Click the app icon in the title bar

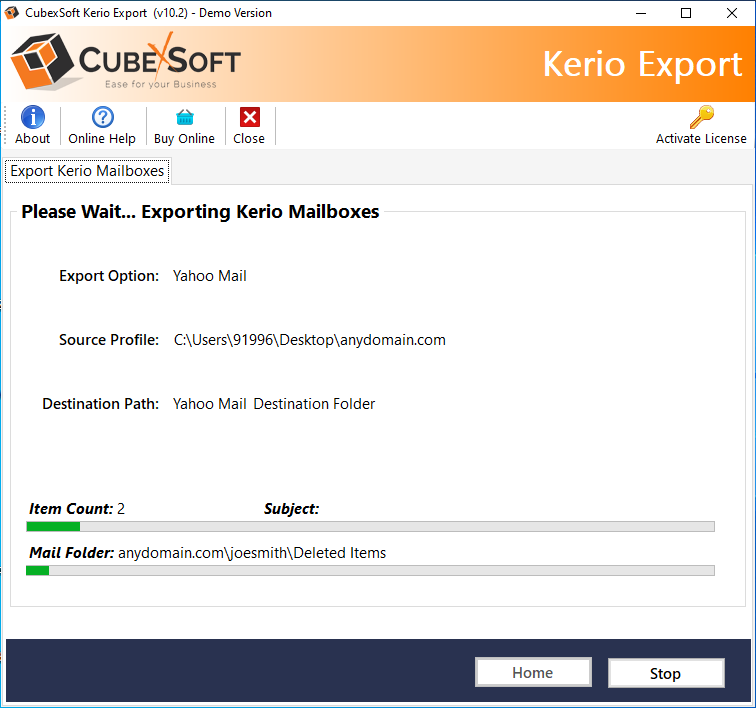tap(12, 13)
